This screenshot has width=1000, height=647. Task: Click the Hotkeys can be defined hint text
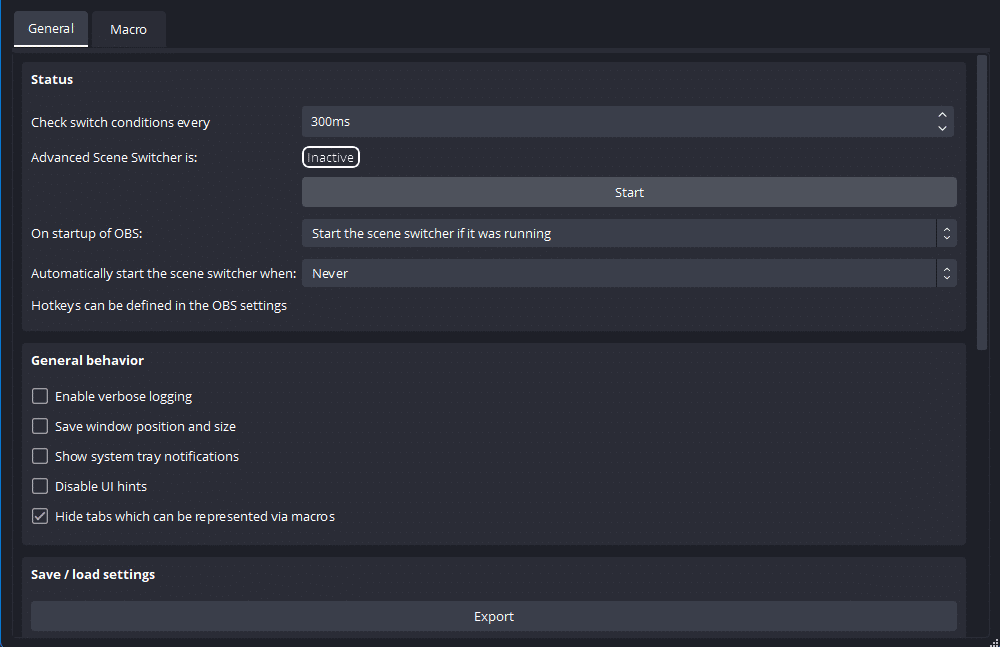click(159, 306)
